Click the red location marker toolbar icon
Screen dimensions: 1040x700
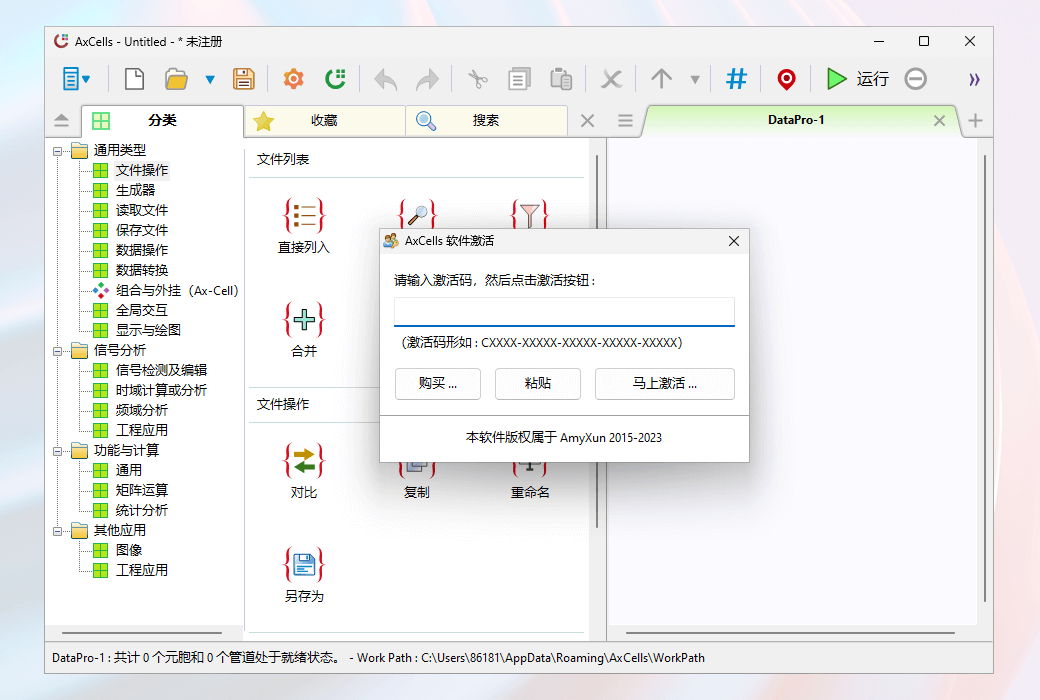pos(786,79)
